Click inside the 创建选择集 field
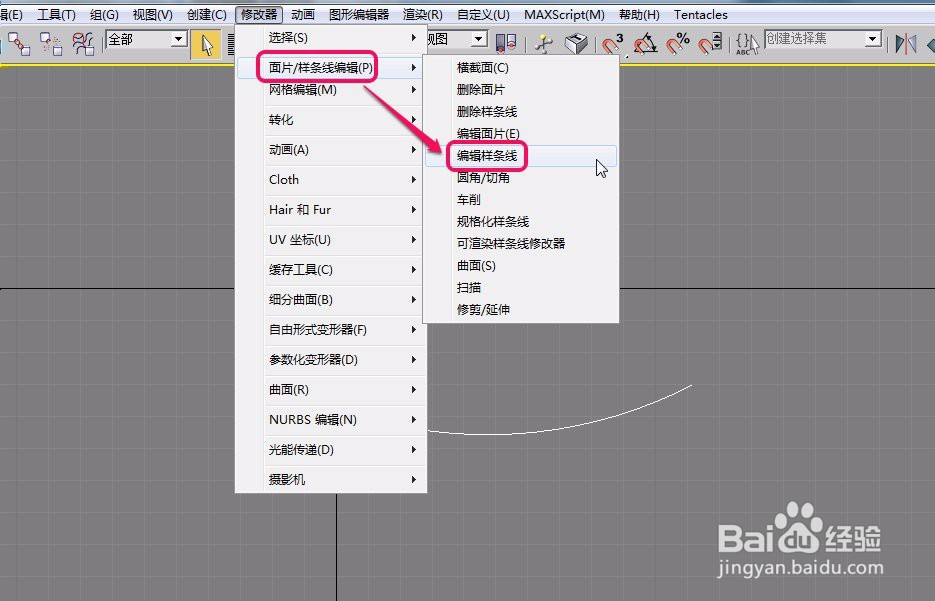 pos(815,39)
